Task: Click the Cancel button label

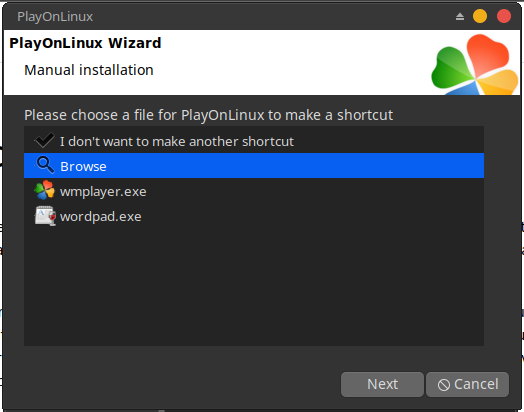Action: coord(476,384)
